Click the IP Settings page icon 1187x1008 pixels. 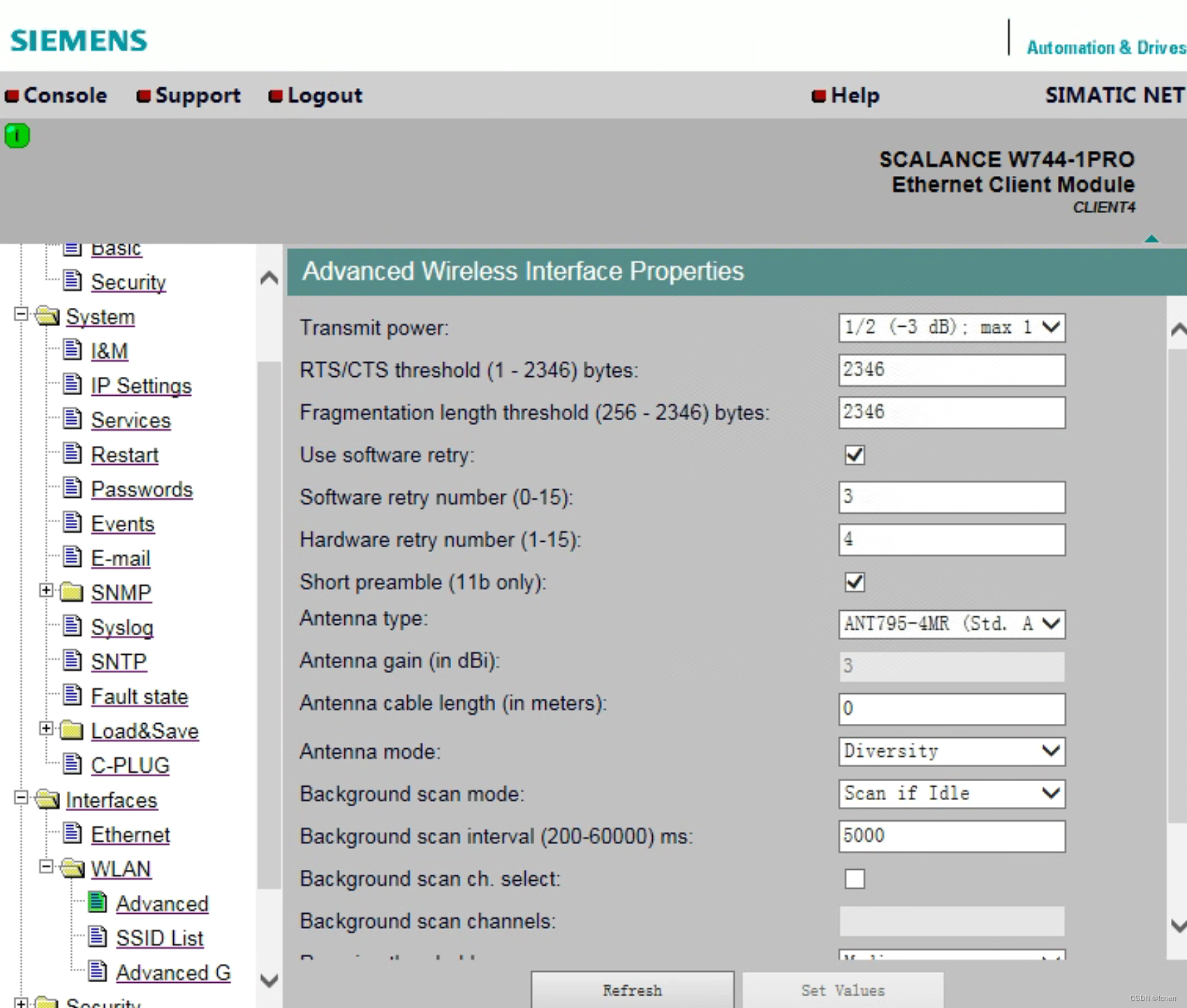coord(73,384)
